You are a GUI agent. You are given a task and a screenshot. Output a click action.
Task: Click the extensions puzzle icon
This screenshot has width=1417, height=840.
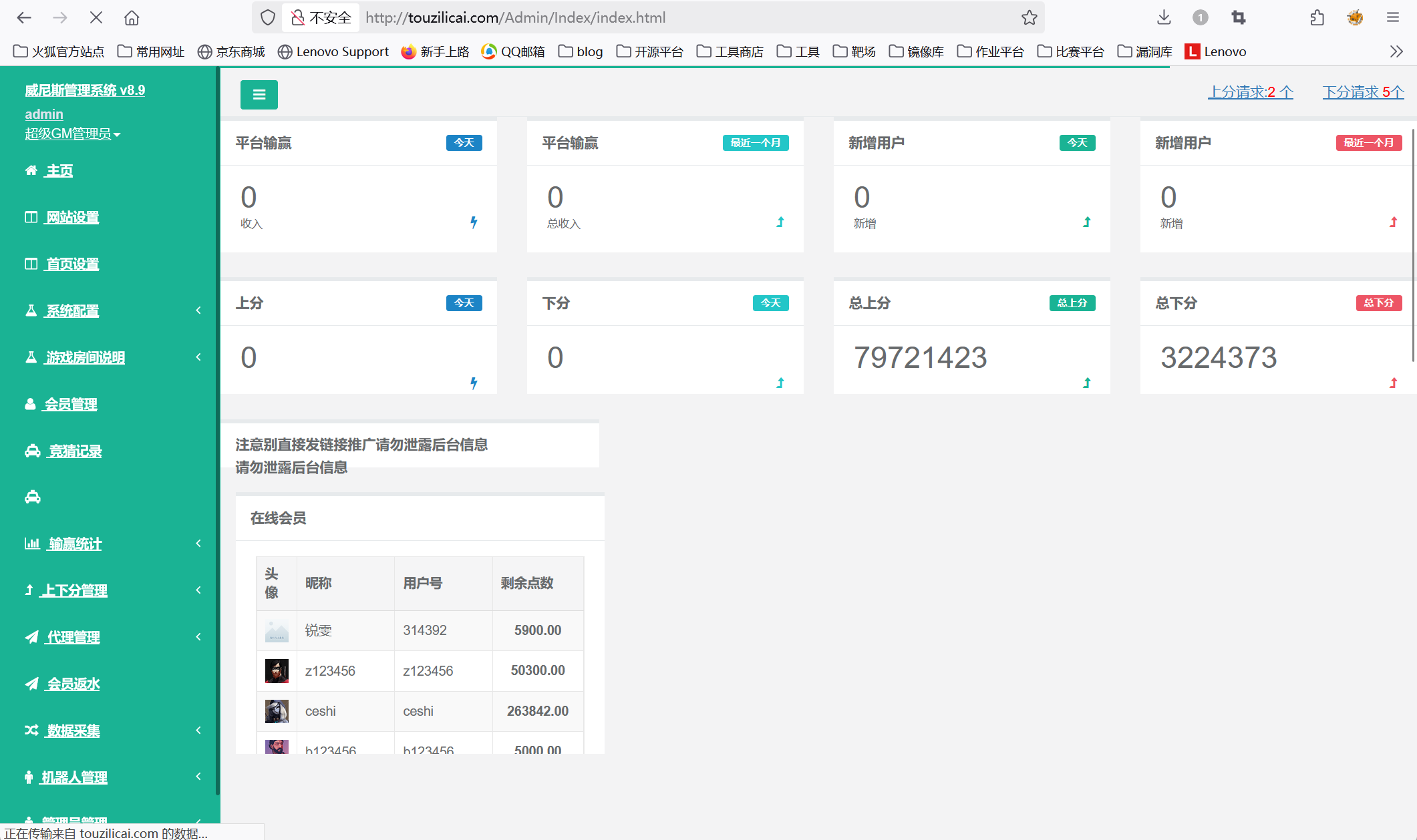tap(1317, 18)
